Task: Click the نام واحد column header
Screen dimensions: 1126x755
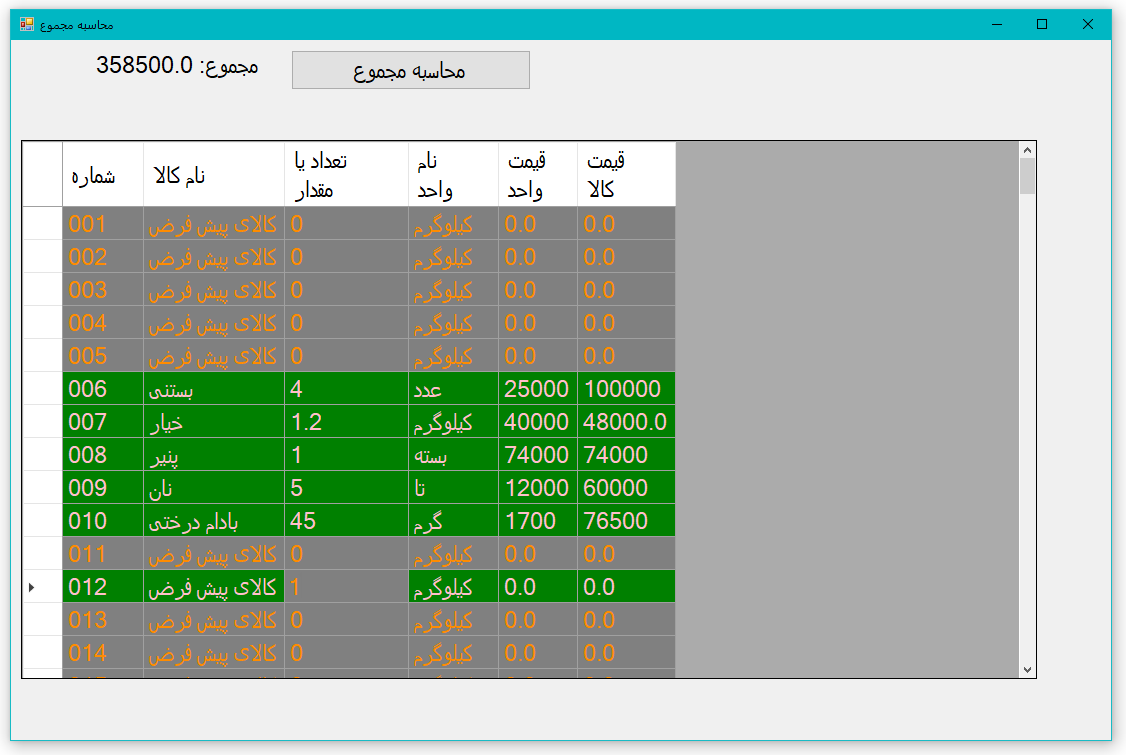Action: point(453,174)
